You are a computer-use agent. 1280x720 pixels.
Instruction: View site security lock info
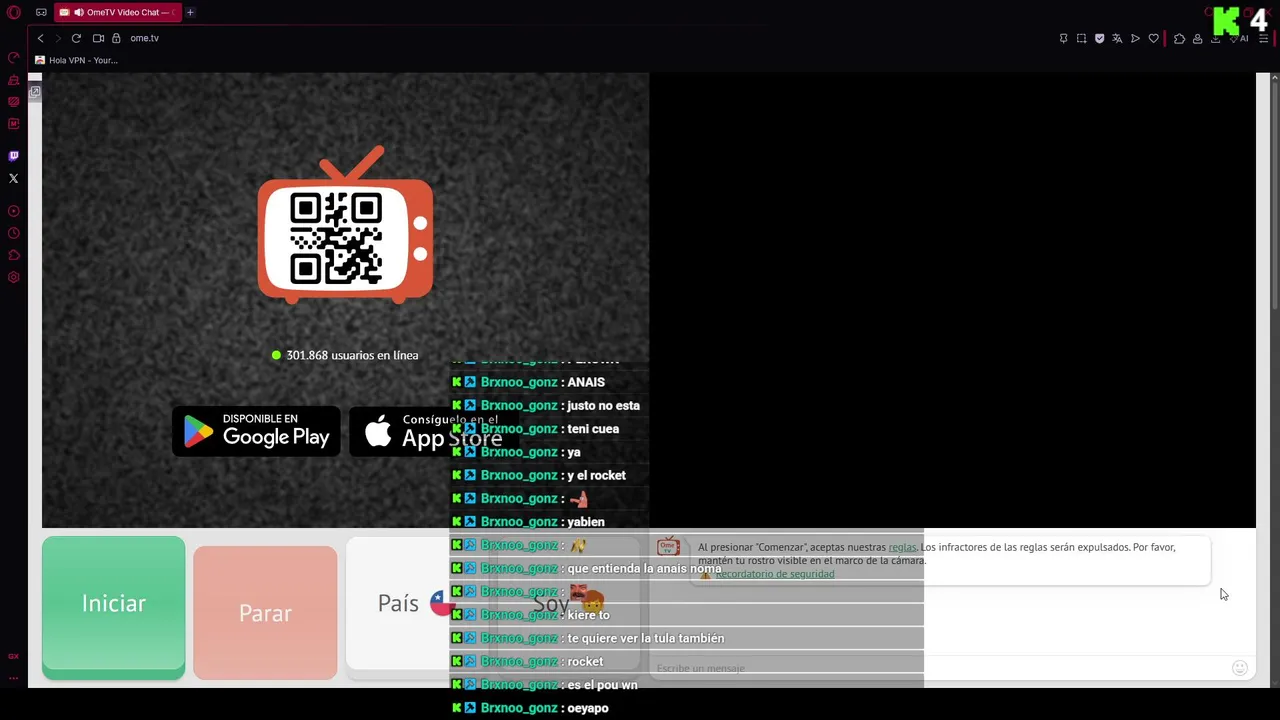pos(116,38)
